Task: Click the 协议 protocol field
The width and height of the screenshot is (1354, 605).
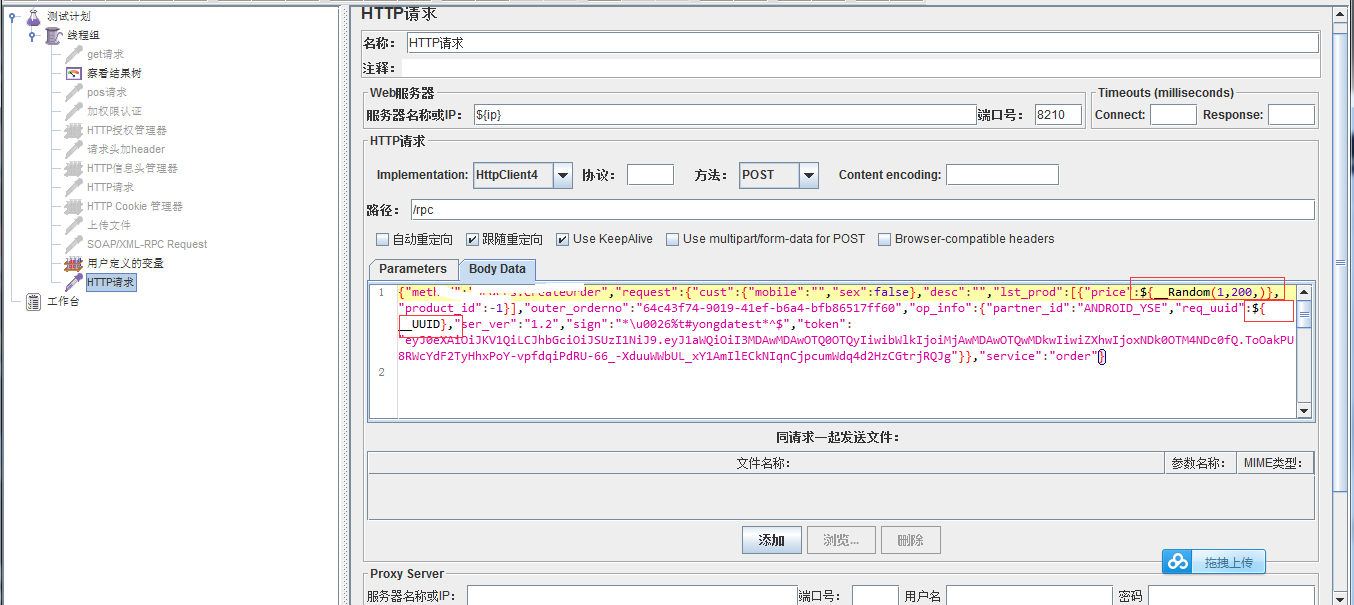Action: point(650,175)
